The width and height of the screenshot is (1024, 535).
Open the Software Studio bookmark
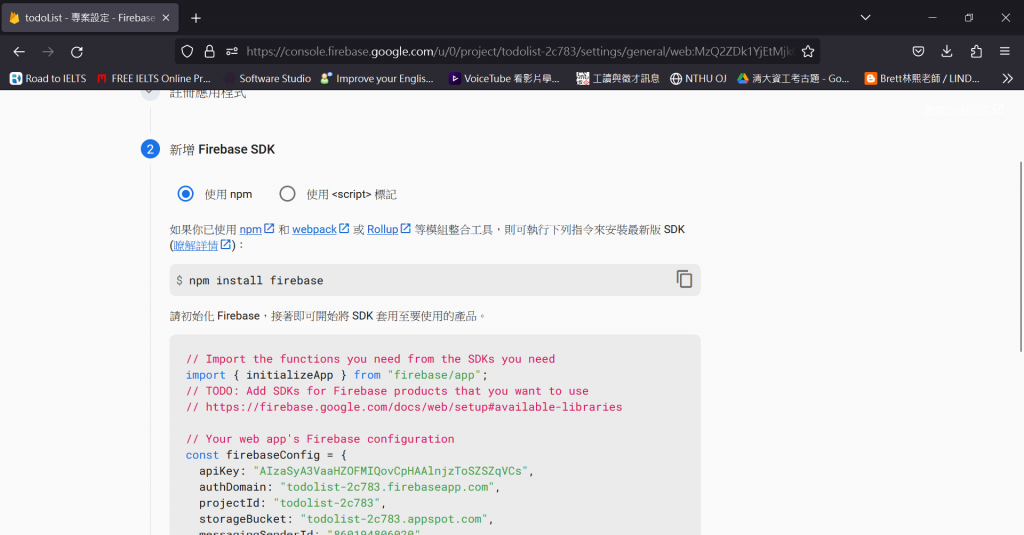coord(267,78)
